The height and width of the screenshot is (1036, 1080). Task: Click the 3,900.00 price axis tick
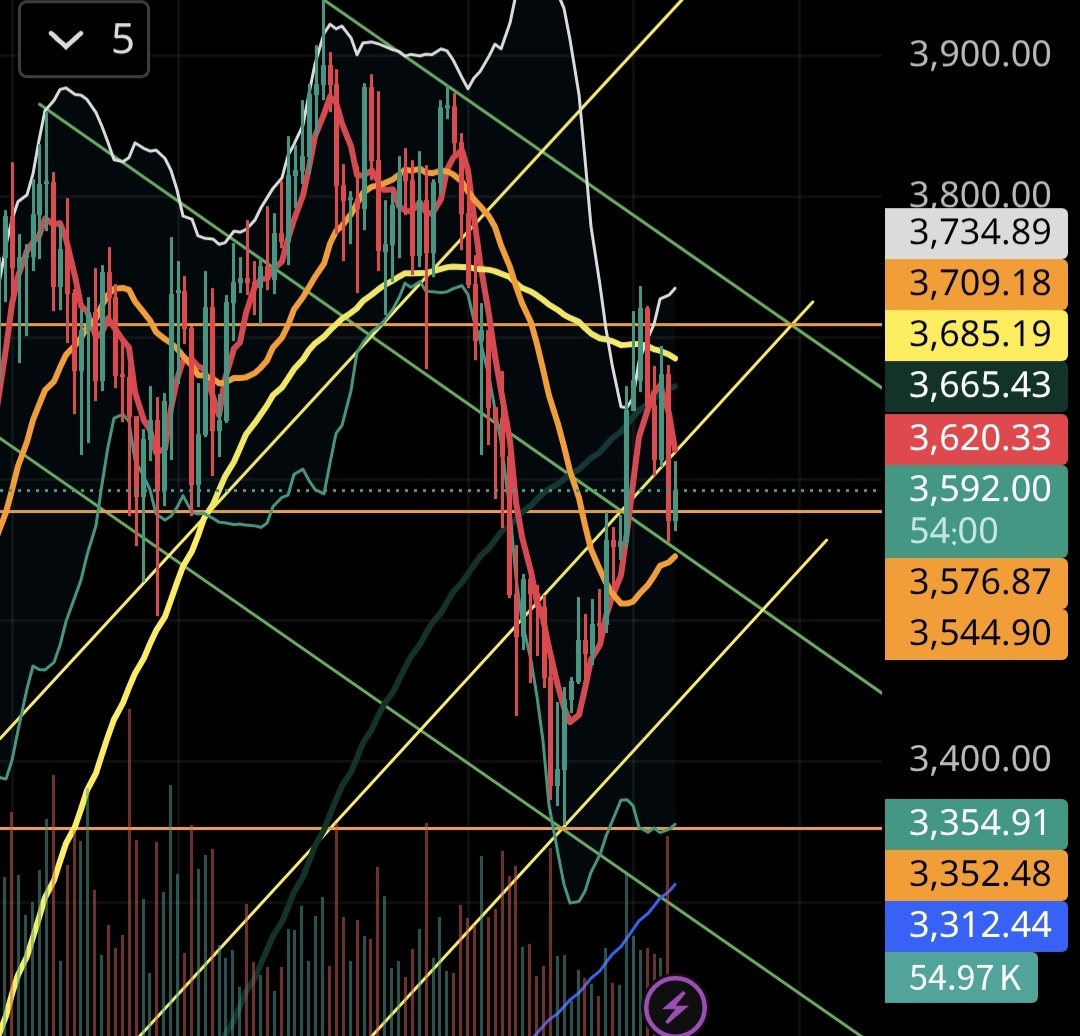pos(979,54)
